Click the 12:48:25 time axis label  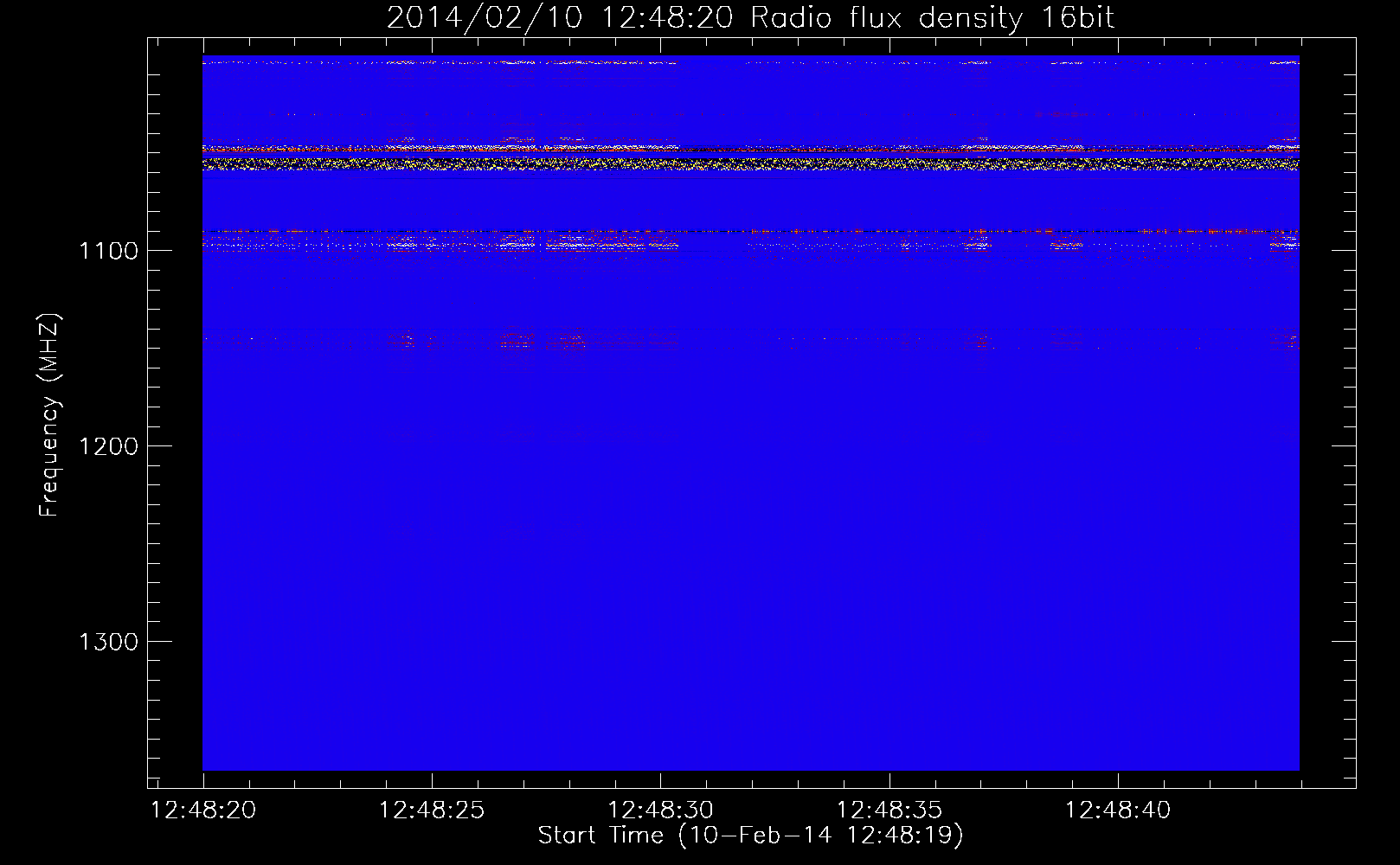pyautogui.click(x=432, y=811)
